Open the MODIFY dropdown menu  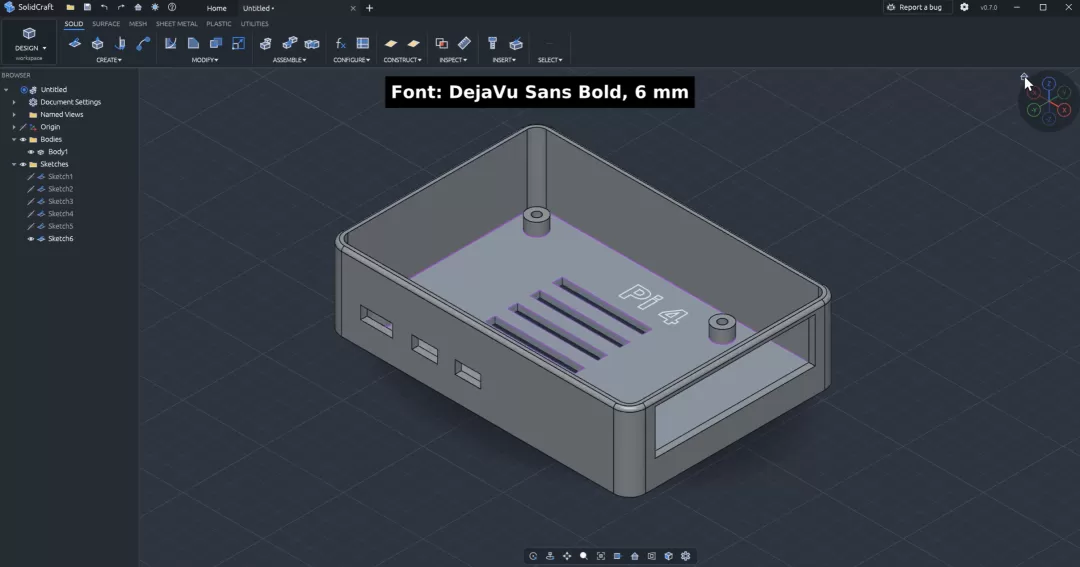coord(205,60)
